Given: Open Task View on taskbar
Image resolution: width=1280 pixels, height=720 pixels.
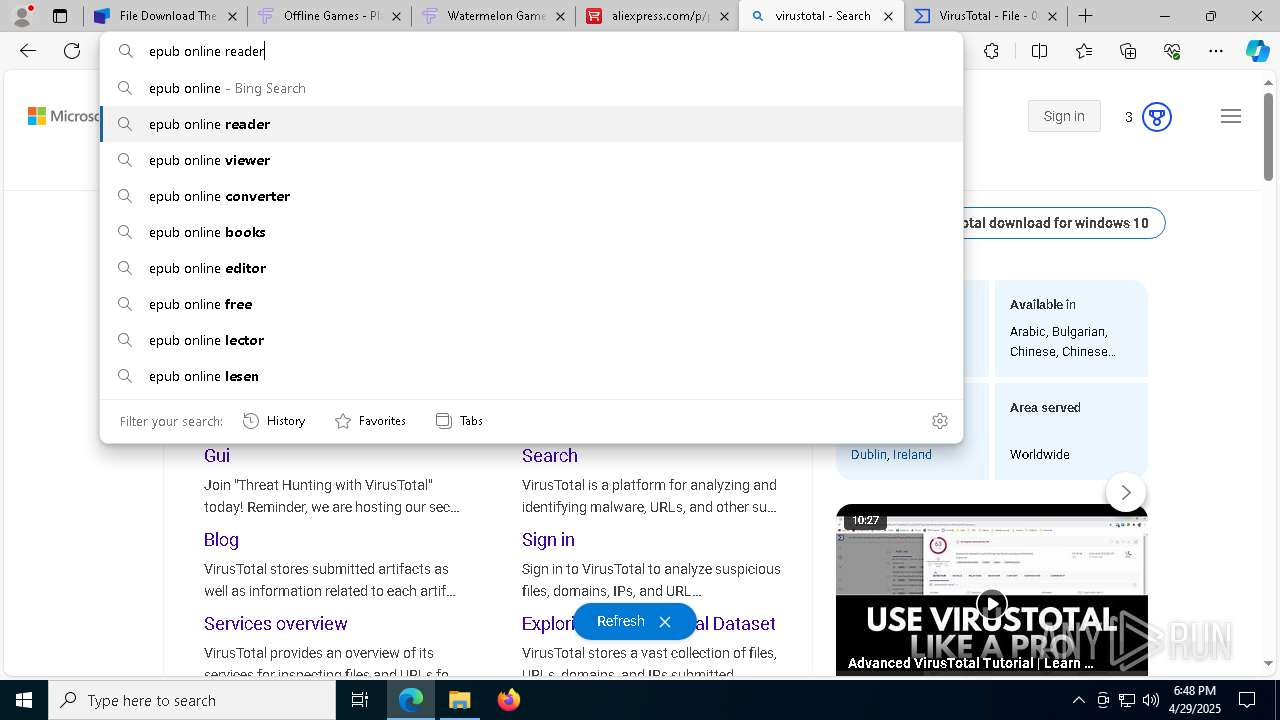Looking at the screenshot, I should (360, 700).
